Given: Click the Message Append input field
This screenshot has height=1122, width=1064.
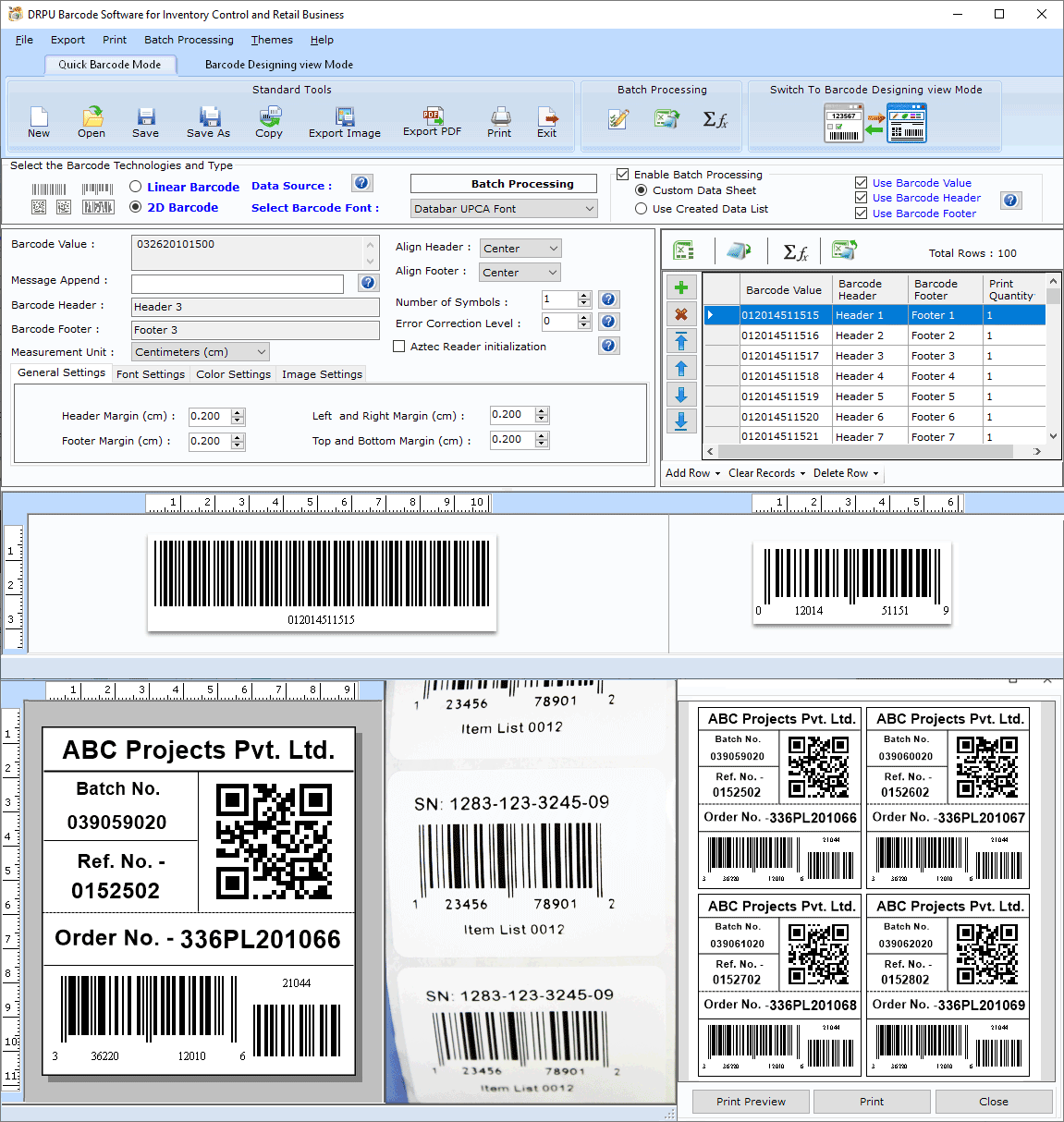Looking at the screenshot, I should [x=238, y=284].
